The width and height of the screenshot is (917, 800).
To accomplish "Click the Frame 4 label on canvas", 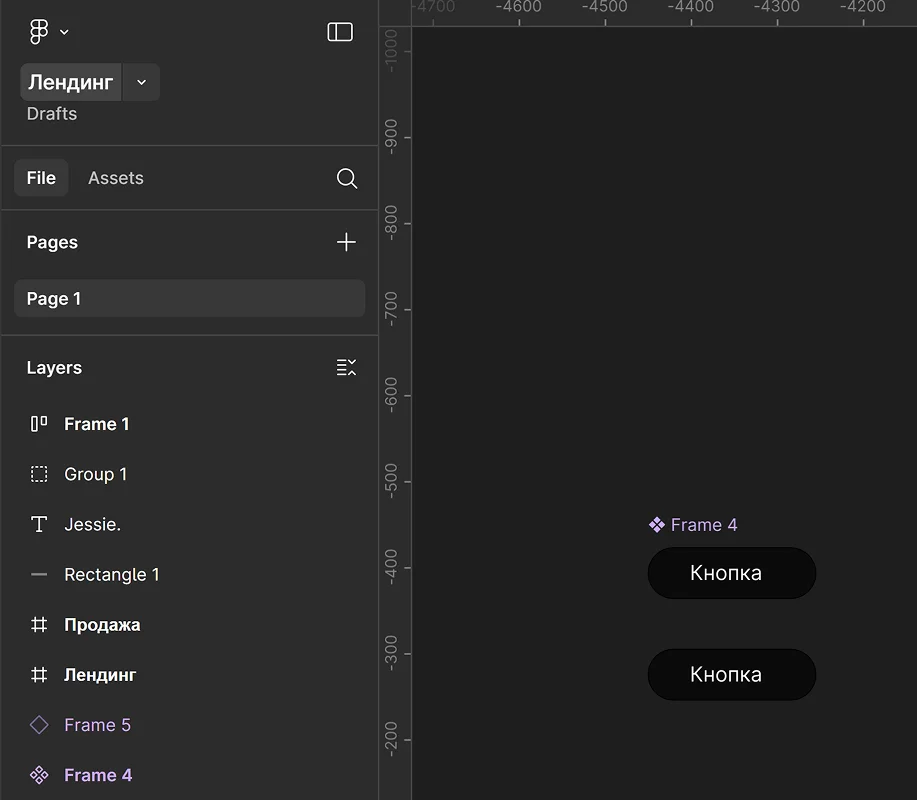I will [x=703, y=525].
